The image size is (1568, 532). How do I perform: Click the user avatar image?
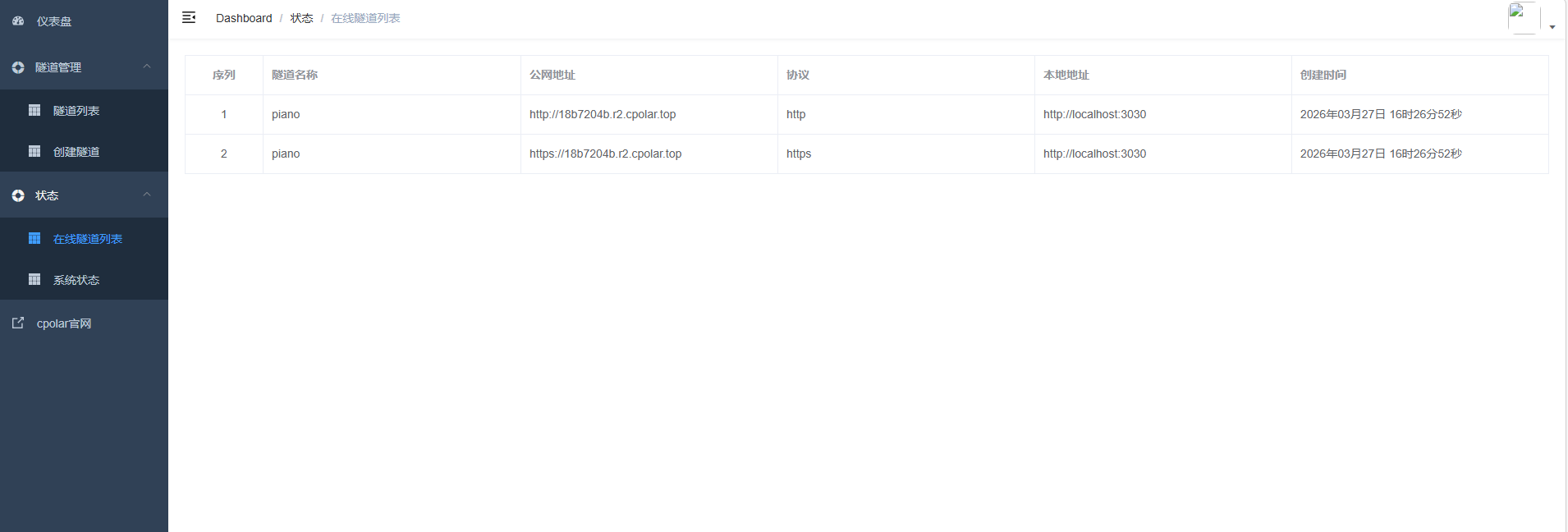click(1524, 18)
